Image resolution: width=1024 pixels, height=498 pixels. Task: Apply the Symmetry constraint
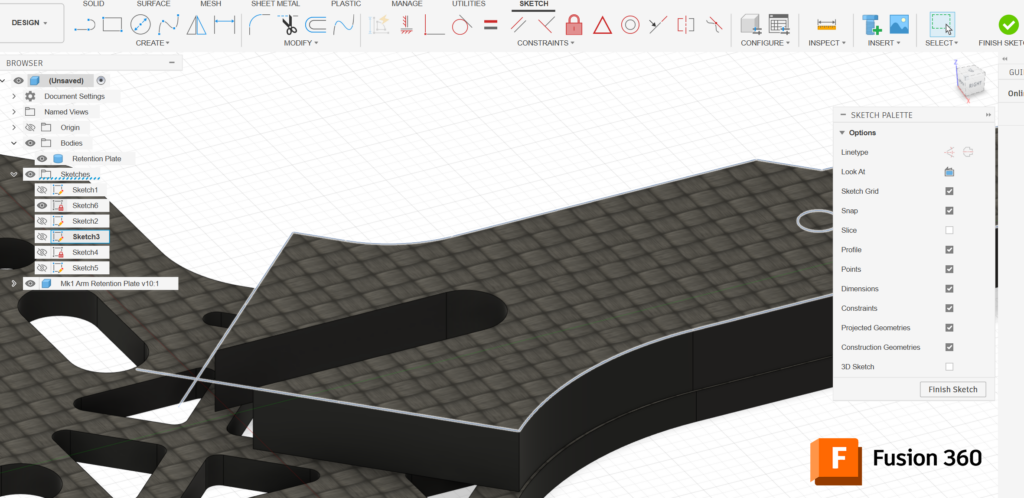pyautogui.click(x=686, y=25)
